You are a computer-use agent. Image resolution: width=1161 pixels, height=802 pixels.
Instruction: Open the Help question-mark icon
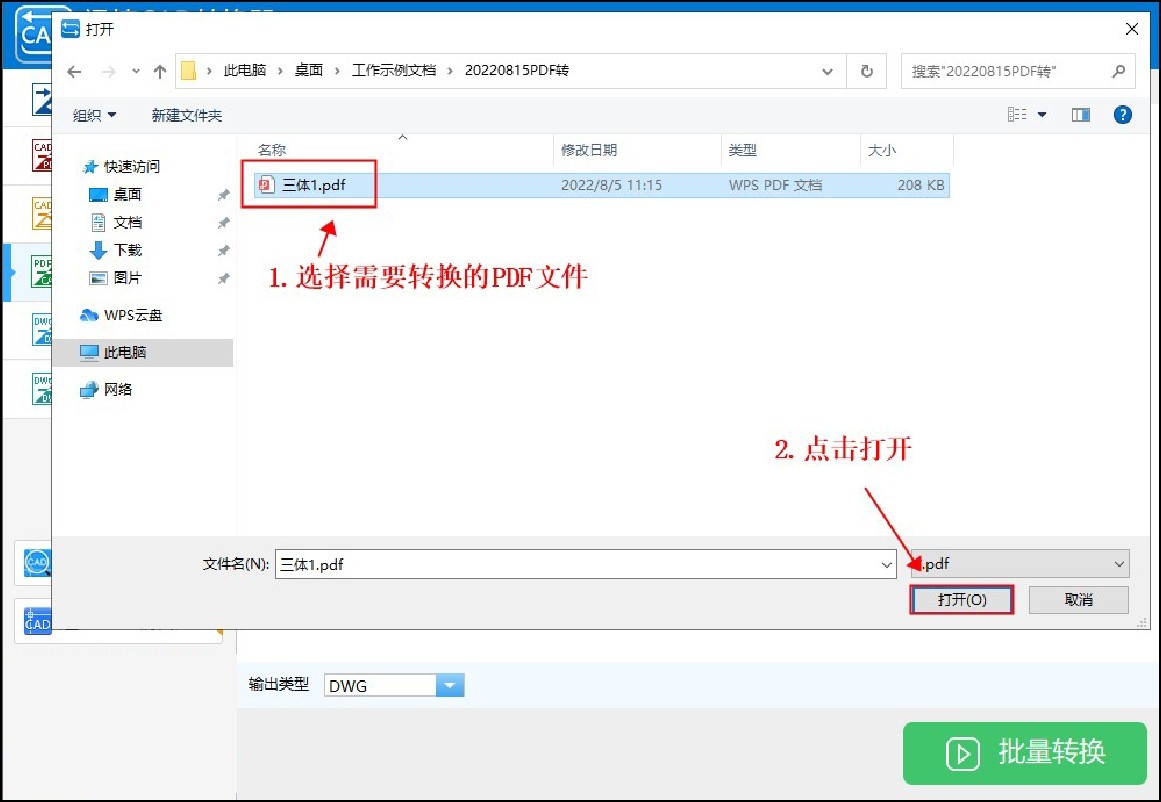click(1122, 114)
